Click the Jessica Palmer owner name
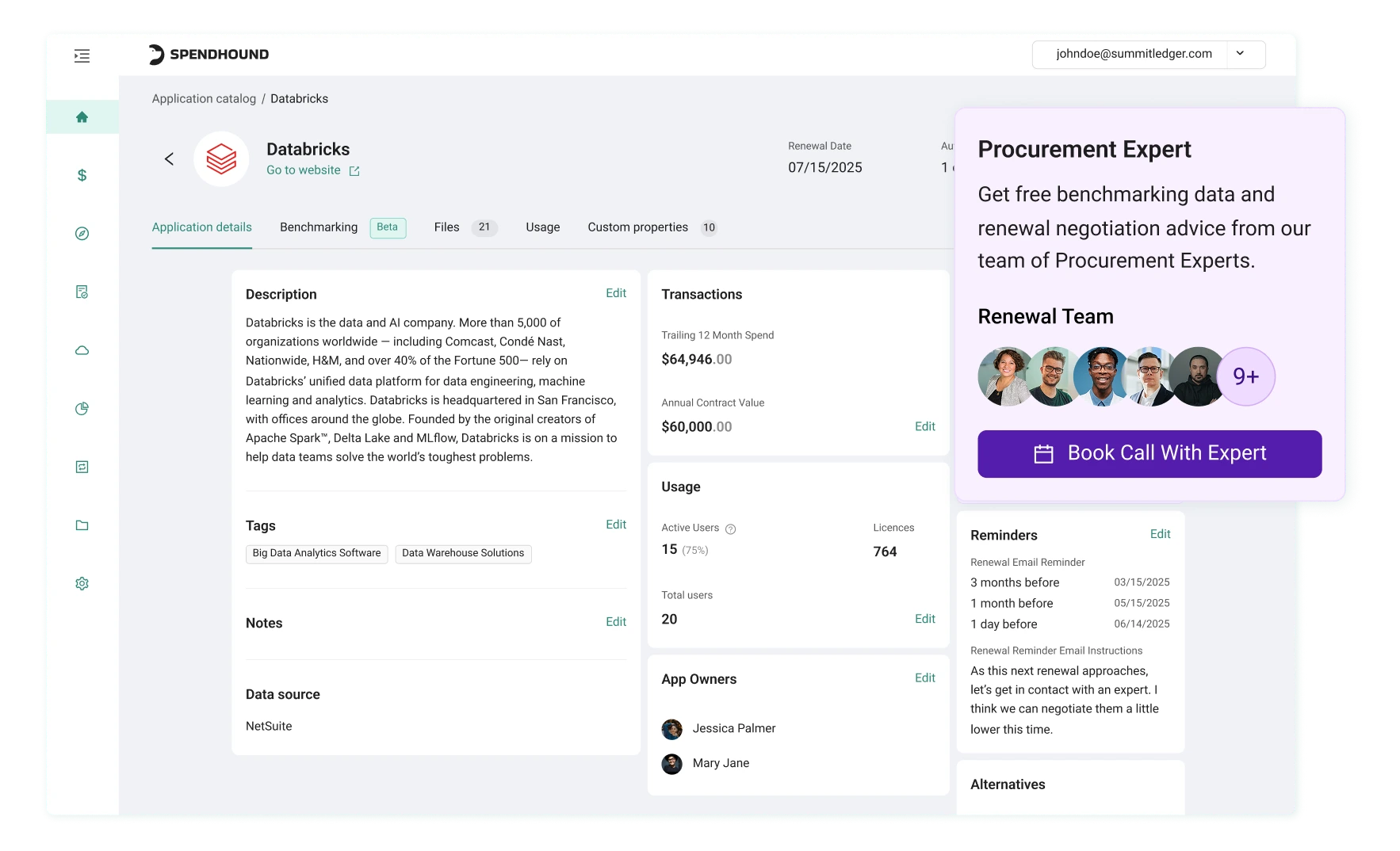The image size is (1400, 851). point(733,729)
